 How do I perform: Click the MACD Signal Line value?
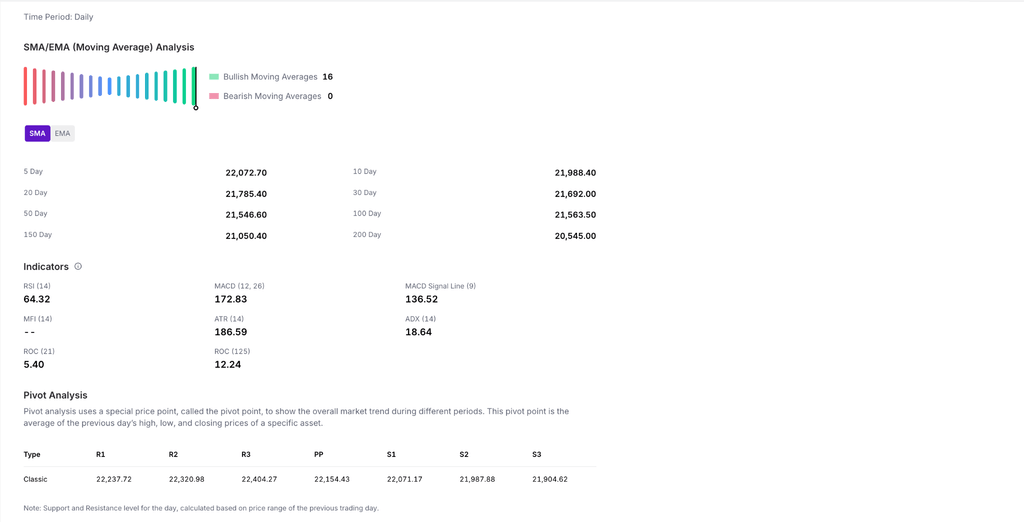(421, 299)
